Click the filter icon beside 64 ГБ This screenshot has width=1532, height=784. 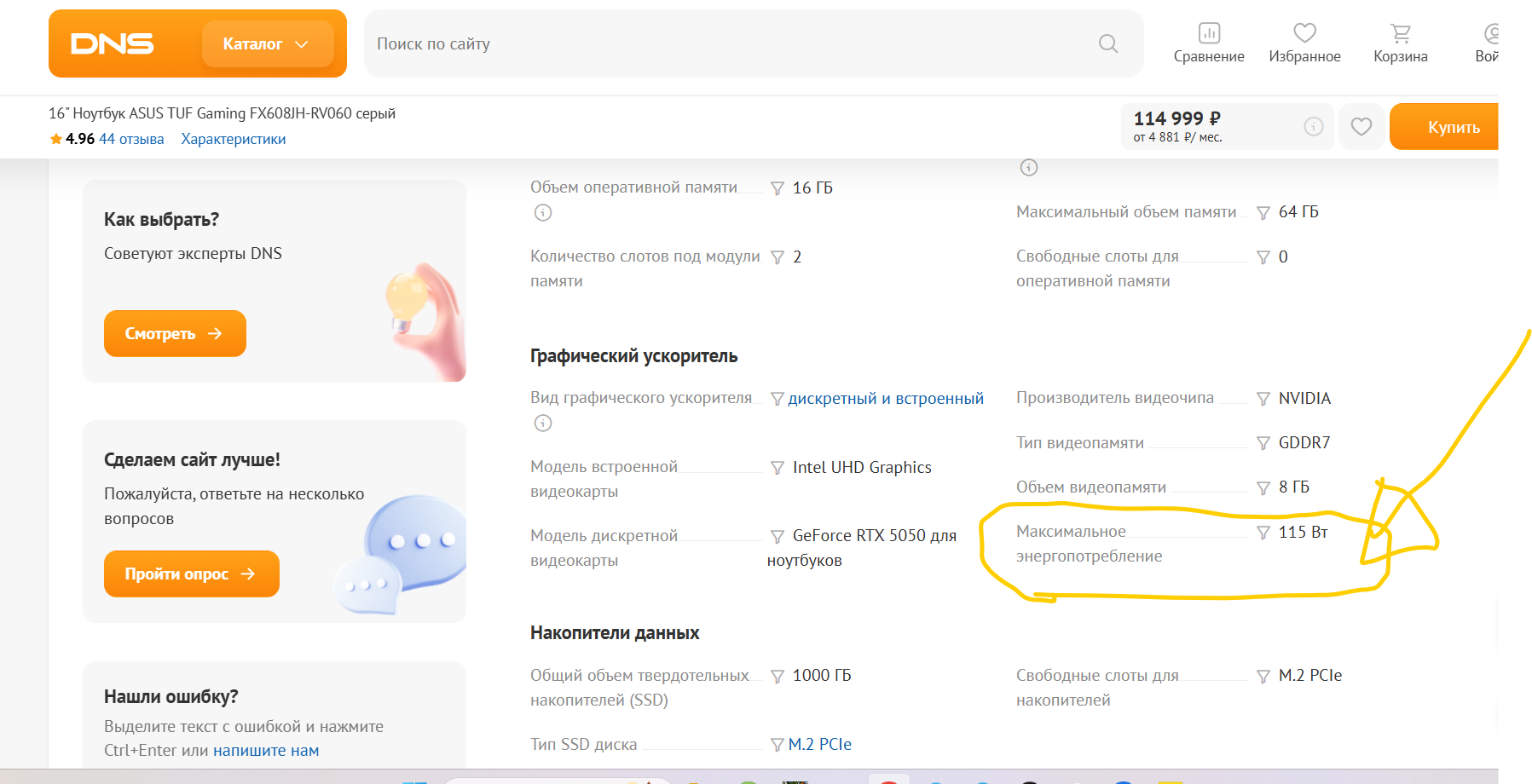(1263, 213)
